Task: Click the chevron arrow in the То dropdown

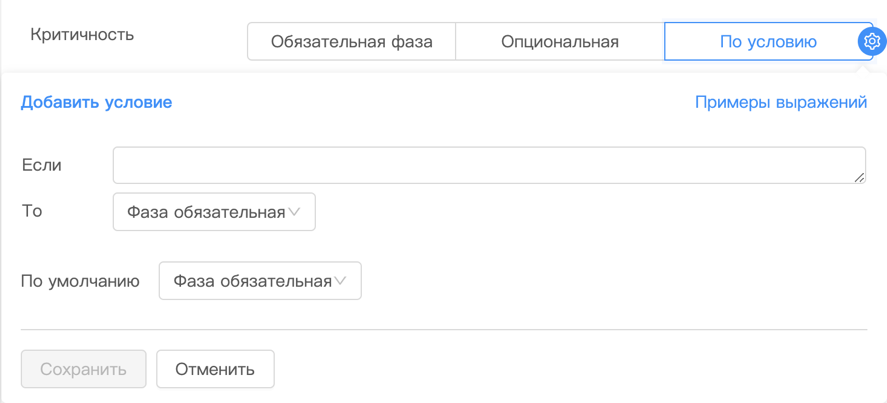Action: [294, 212]
